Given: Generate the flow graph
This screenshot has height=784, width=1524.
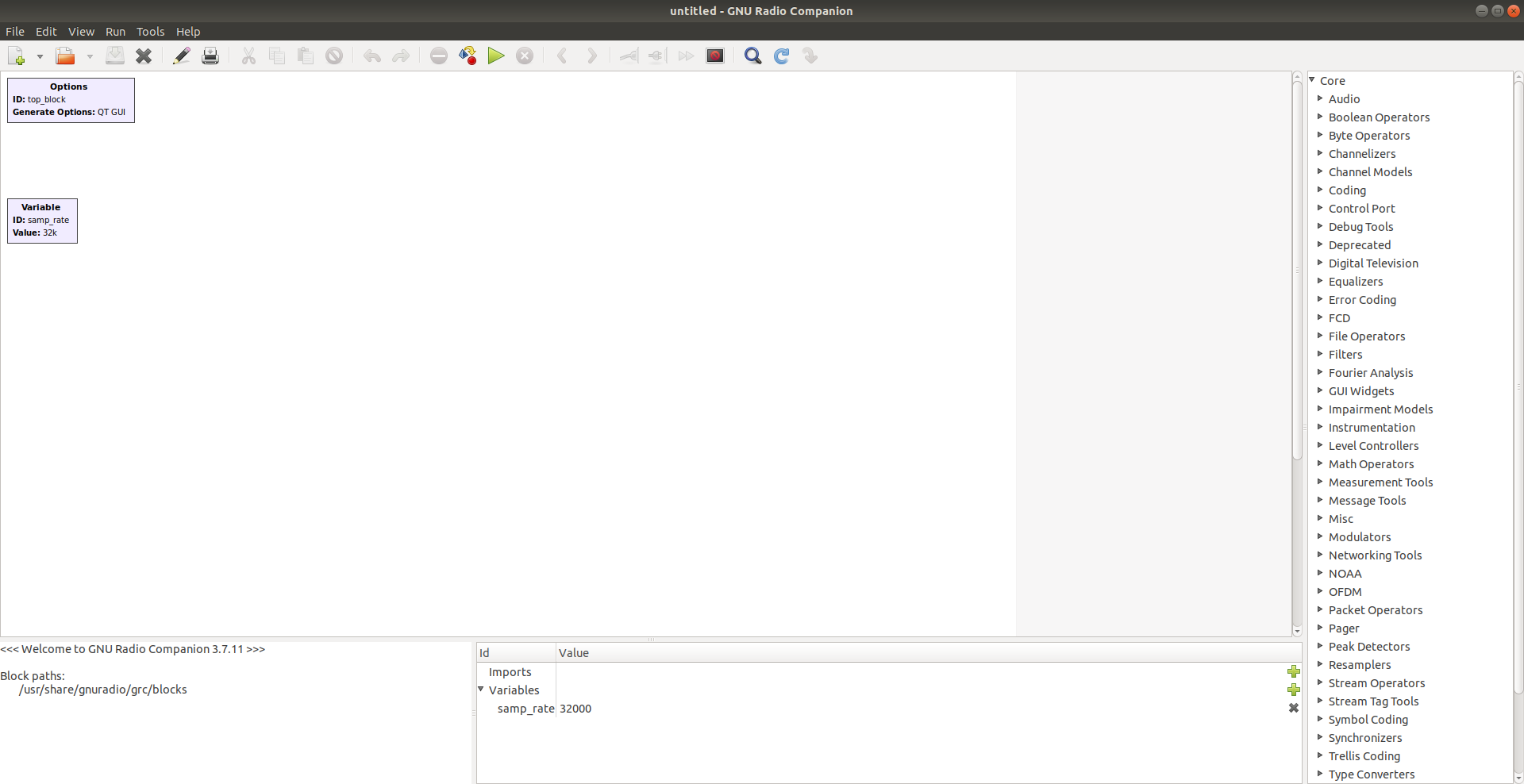Looking at the screenshot, I should pyautogui.click(x=468, y=56).
